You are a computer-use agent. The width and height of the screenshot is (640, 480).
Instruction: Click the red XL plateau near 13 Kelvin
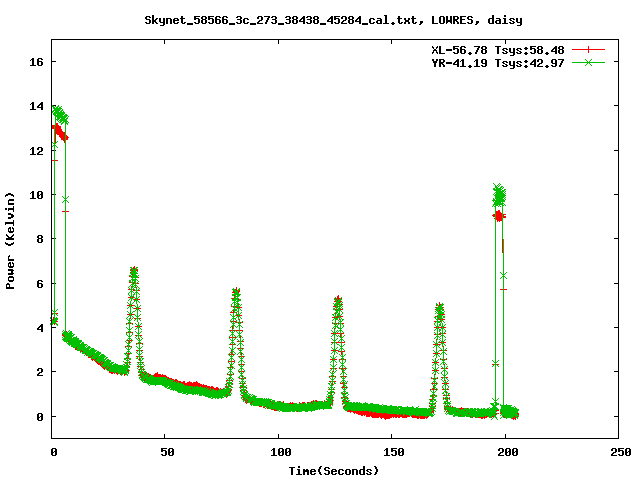pos(60,133)
